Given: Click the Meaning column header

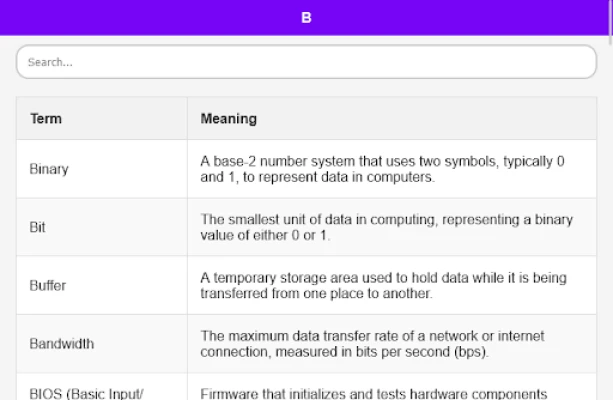Looking at the screenshot, I should coord(392,118).
